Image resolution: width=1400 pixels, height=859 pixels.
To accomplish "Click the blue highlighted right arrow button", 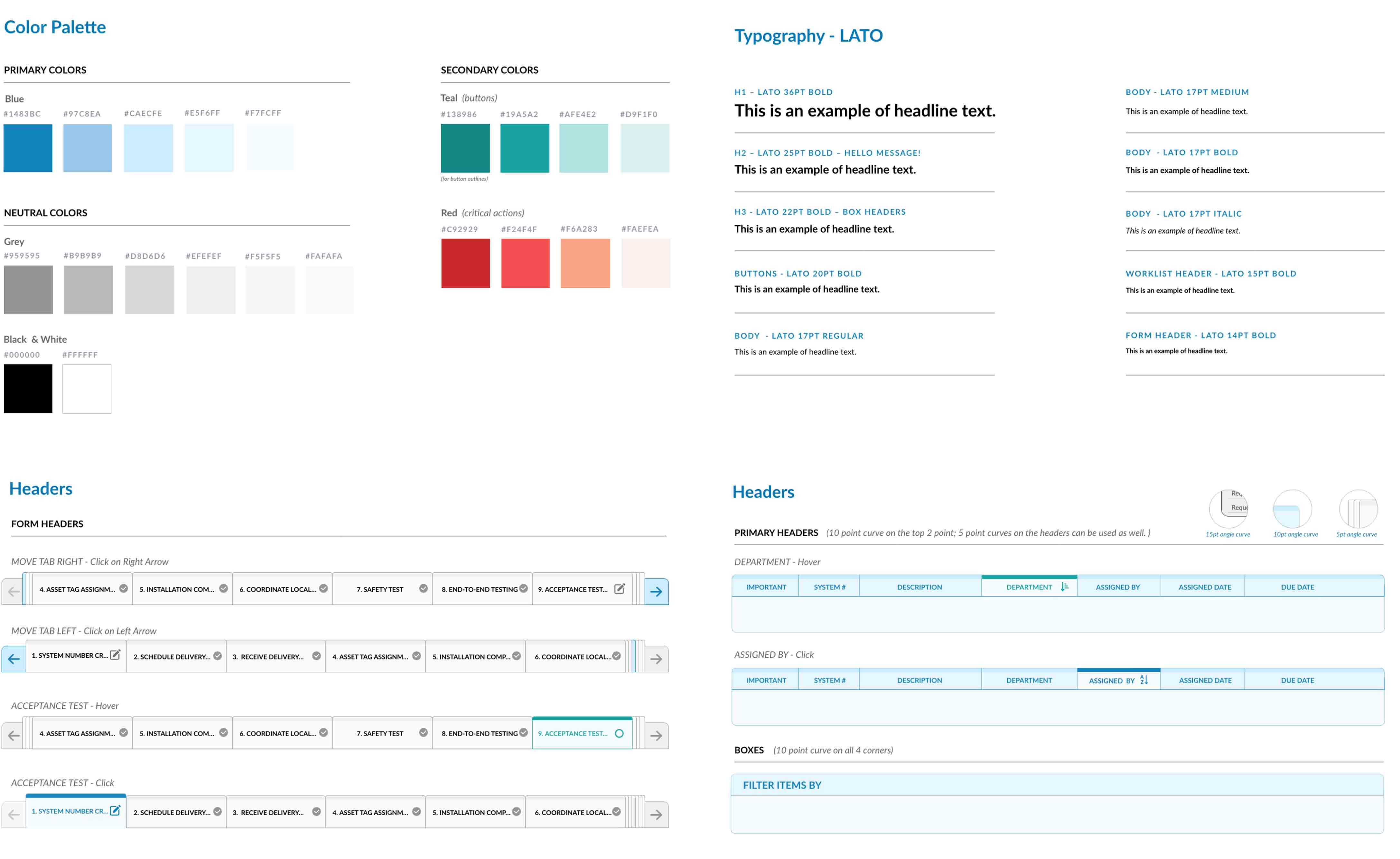I will [x=656, y=591].
